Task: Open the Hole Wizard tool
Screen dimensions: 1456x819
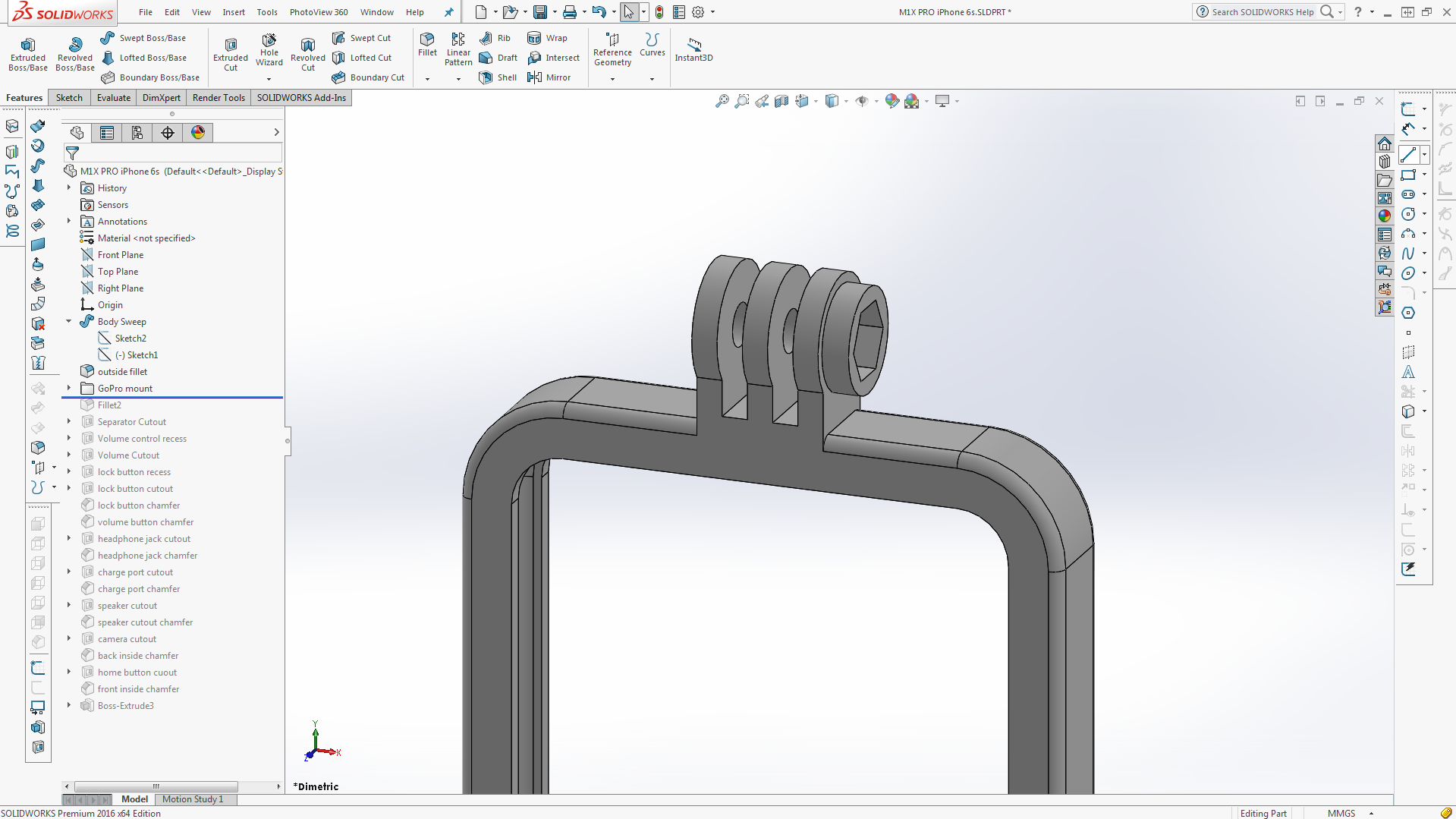Action: (x=269, y=51)
